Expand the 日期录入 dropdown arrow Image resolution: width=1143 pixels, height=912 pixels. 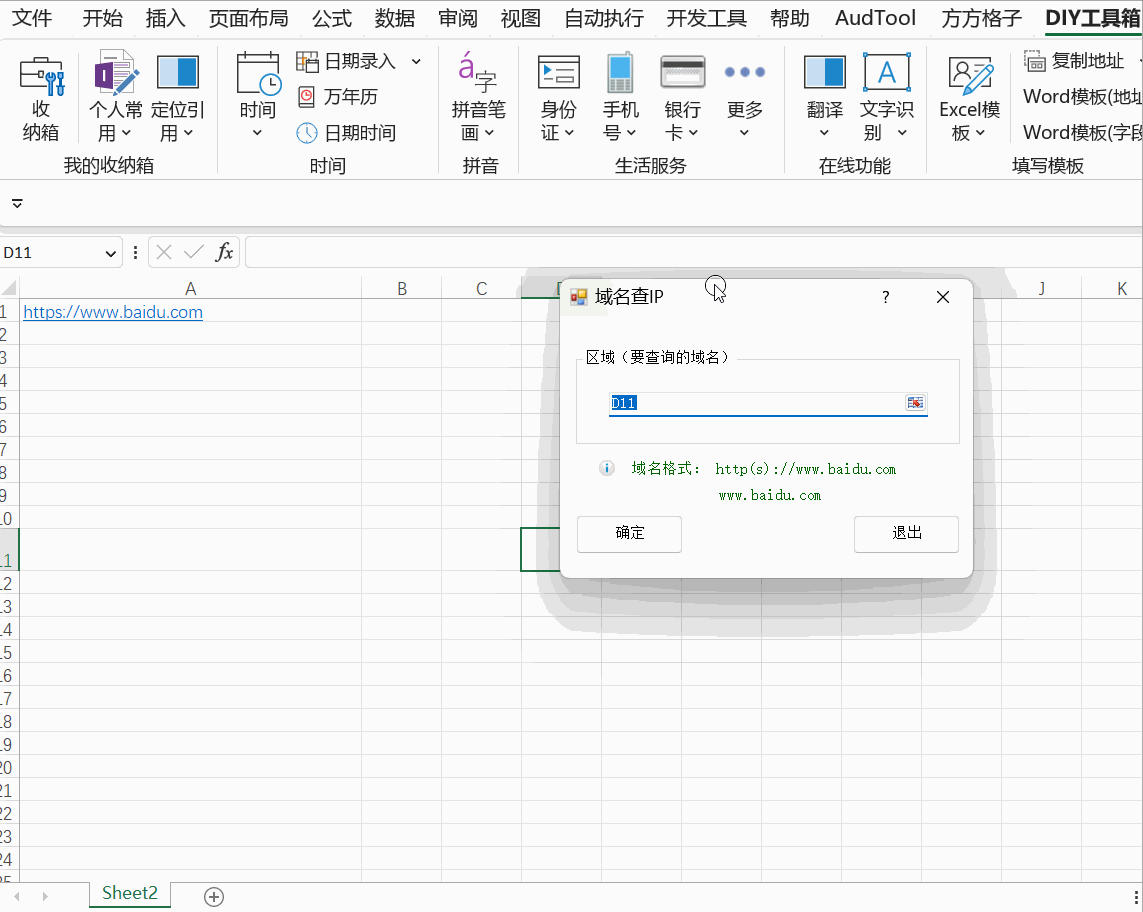(x=416, y=61)
